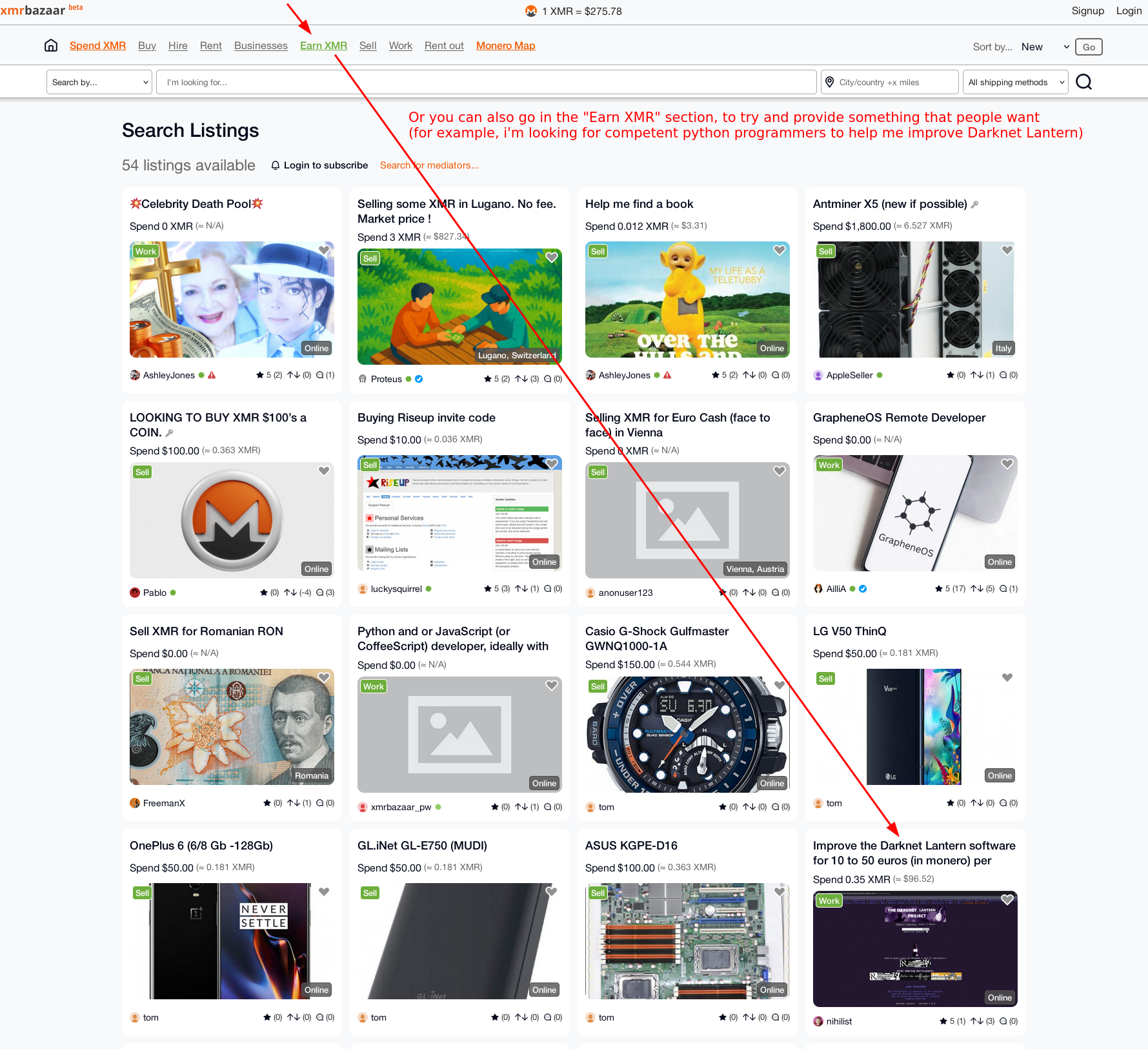The image size is (1148, 1049).
Task: Favorite the Antminer X5 listing
Action: point(1007,250)
